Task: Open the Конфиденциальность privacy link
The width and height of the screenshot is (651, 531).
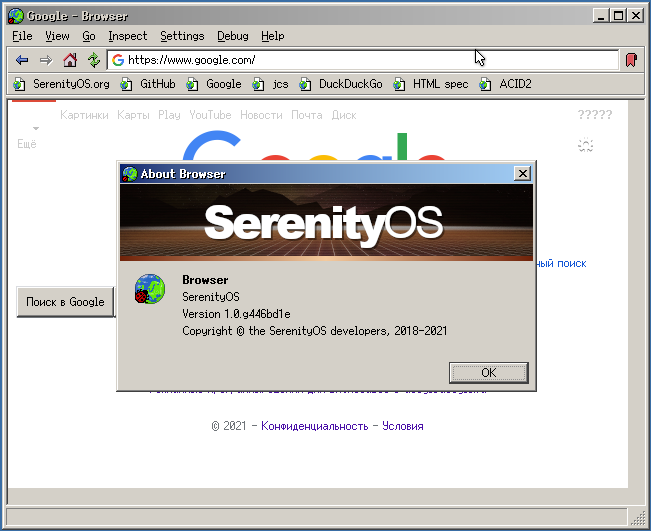Action: pos(314,426)
